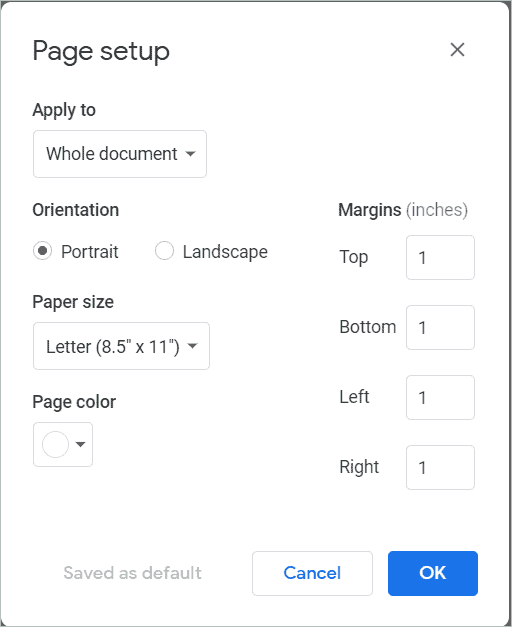
Task: Select Landscape orientation
Action: click(164, 251)
